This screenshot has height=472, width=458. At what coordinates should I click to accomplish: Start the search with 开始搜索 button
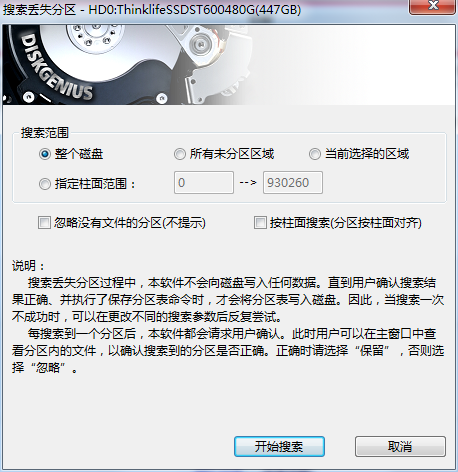pyautogui.click(x=279, y=446)
